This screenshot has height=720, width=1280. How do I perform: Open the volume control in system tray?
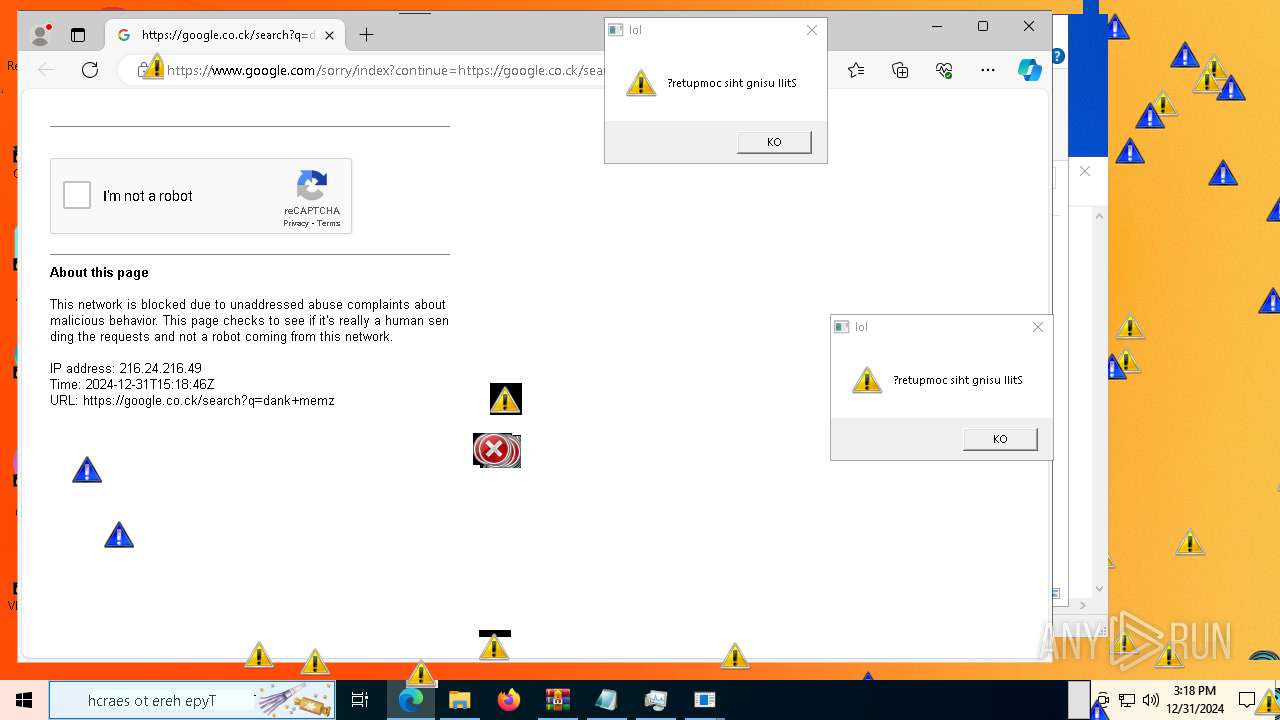point(1151,700)
